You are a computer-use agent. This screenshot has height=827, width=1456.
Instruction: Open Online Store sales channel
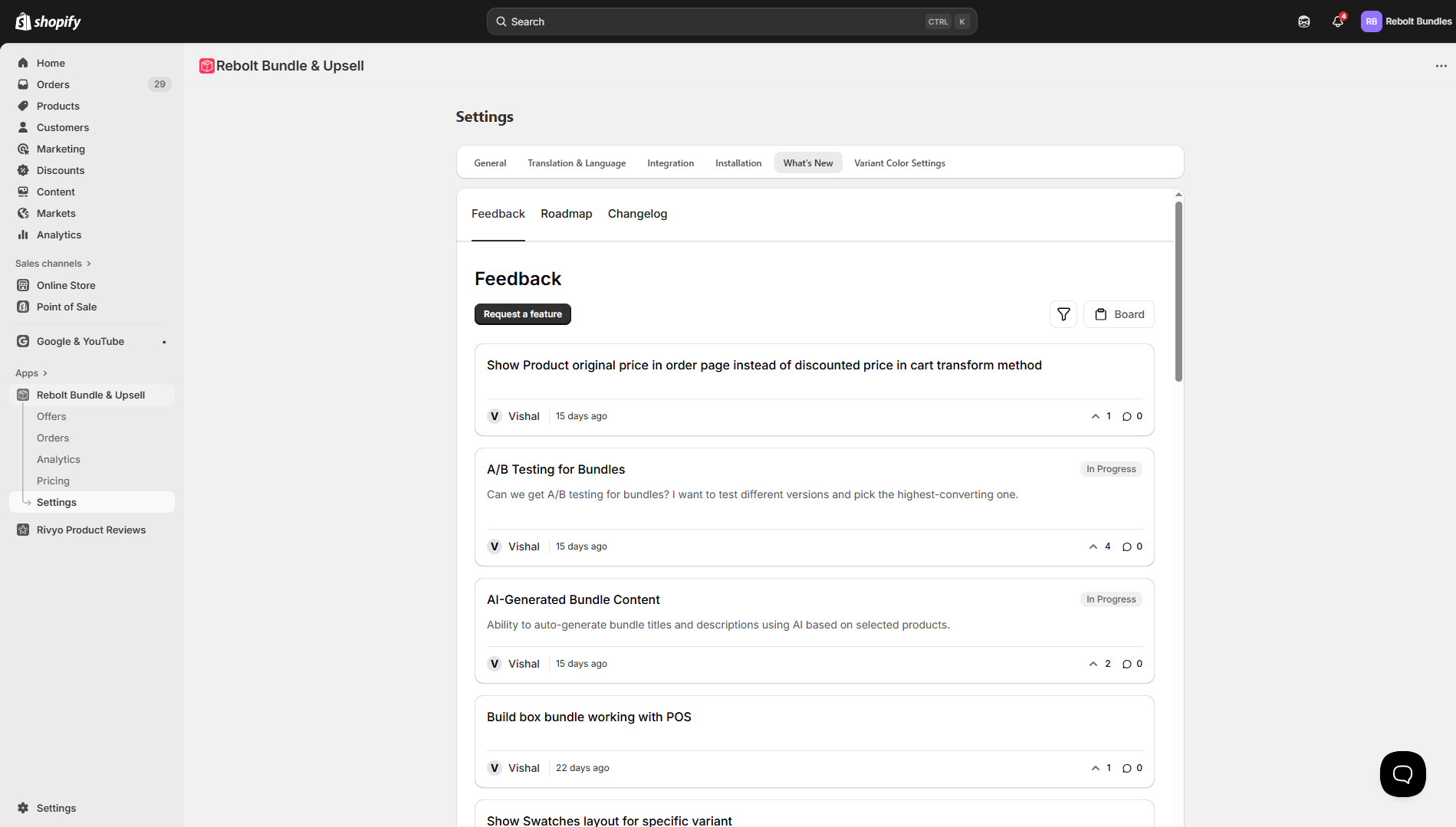(x=92, y=285)
